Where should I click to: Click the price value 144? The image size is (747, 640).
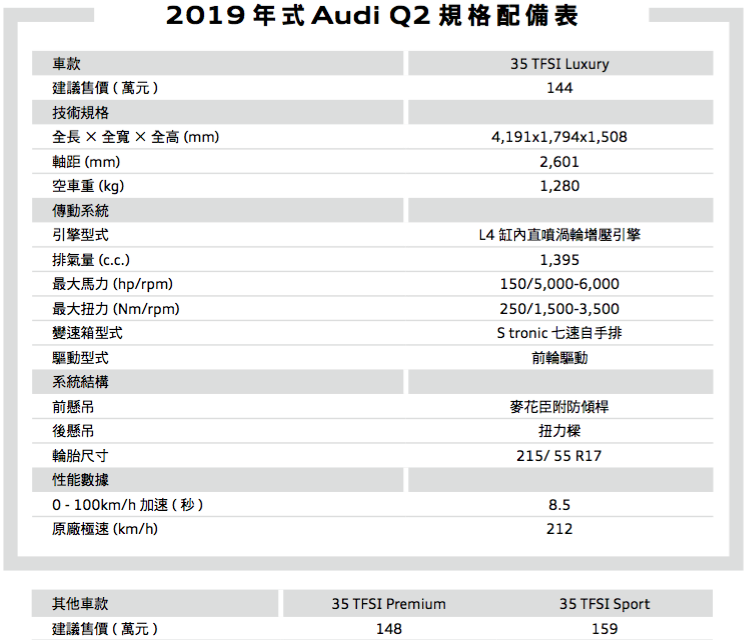[560, 88]
